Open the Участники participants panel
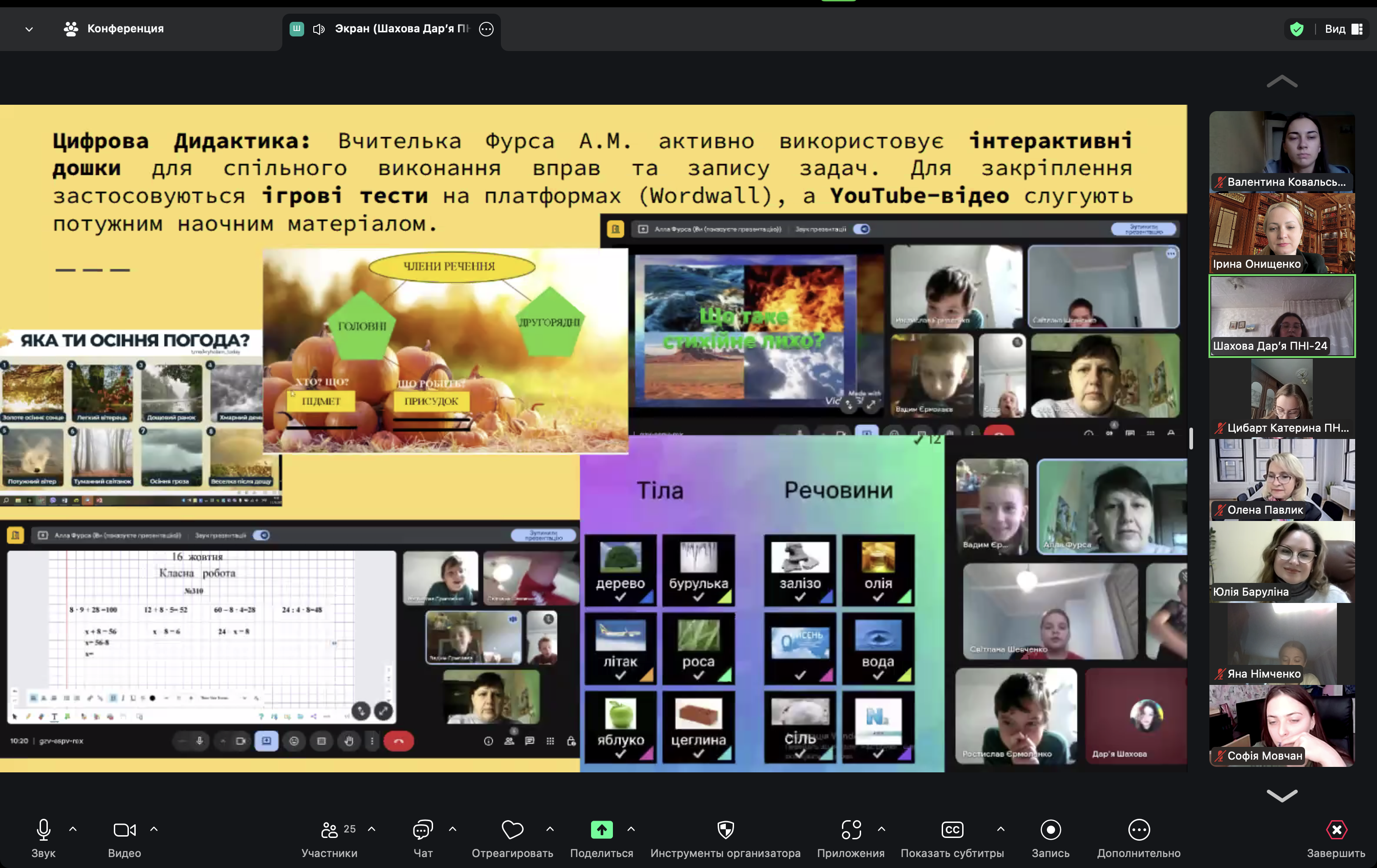The height and width of the screenshot is (868, 1377). 329,830
